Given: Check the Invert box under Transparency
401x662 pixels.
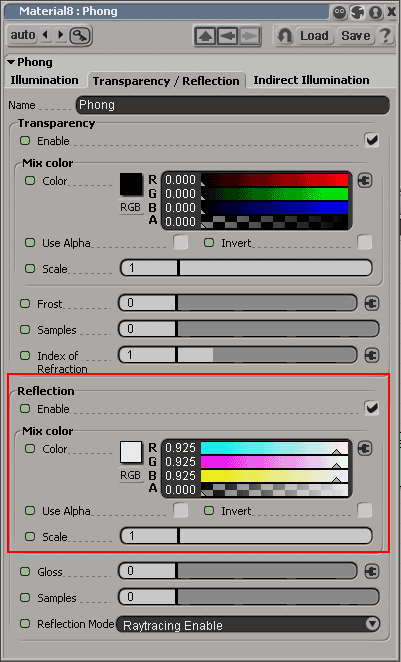Looking at the screenshot, I should click(x=365, y=243).
